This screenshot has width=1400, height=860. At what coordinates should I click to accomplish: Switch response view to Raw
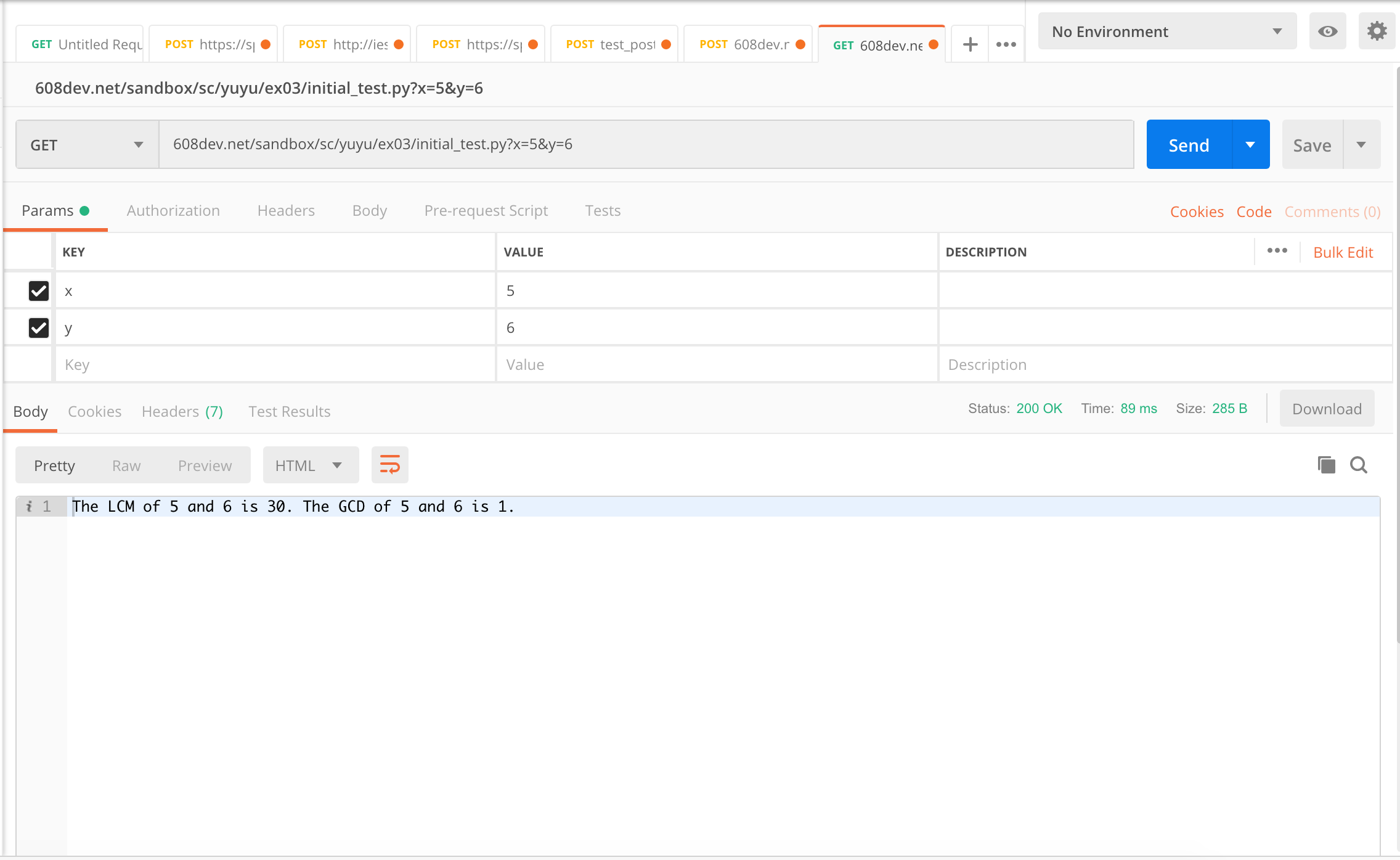(126, 465)
